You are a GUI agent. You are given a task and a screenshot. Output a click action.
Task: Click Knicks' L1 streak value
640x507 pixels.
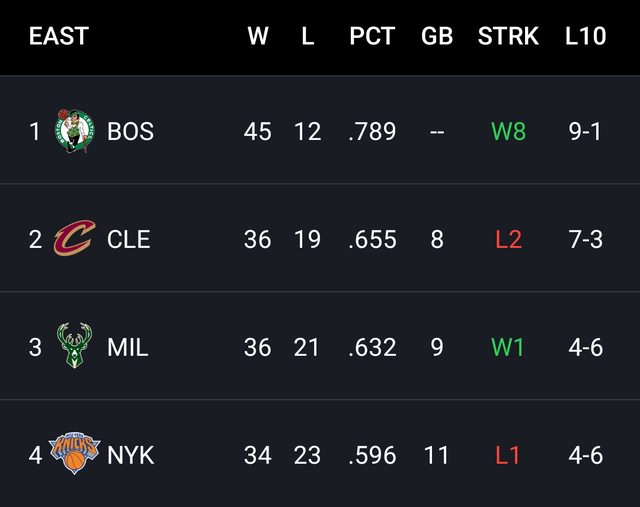[508, 455]
